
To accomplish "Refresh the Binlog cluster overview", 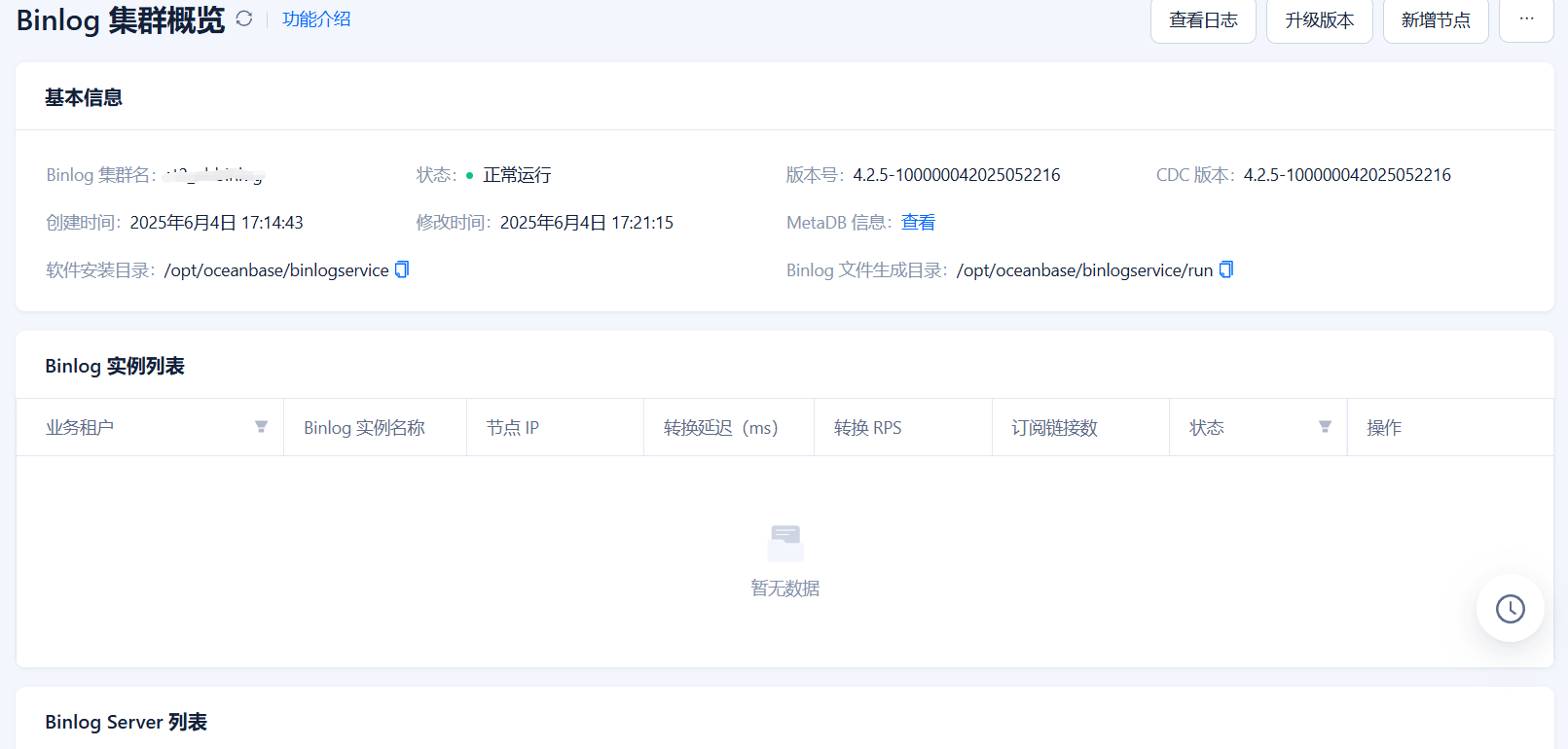I will coord(244,18).
